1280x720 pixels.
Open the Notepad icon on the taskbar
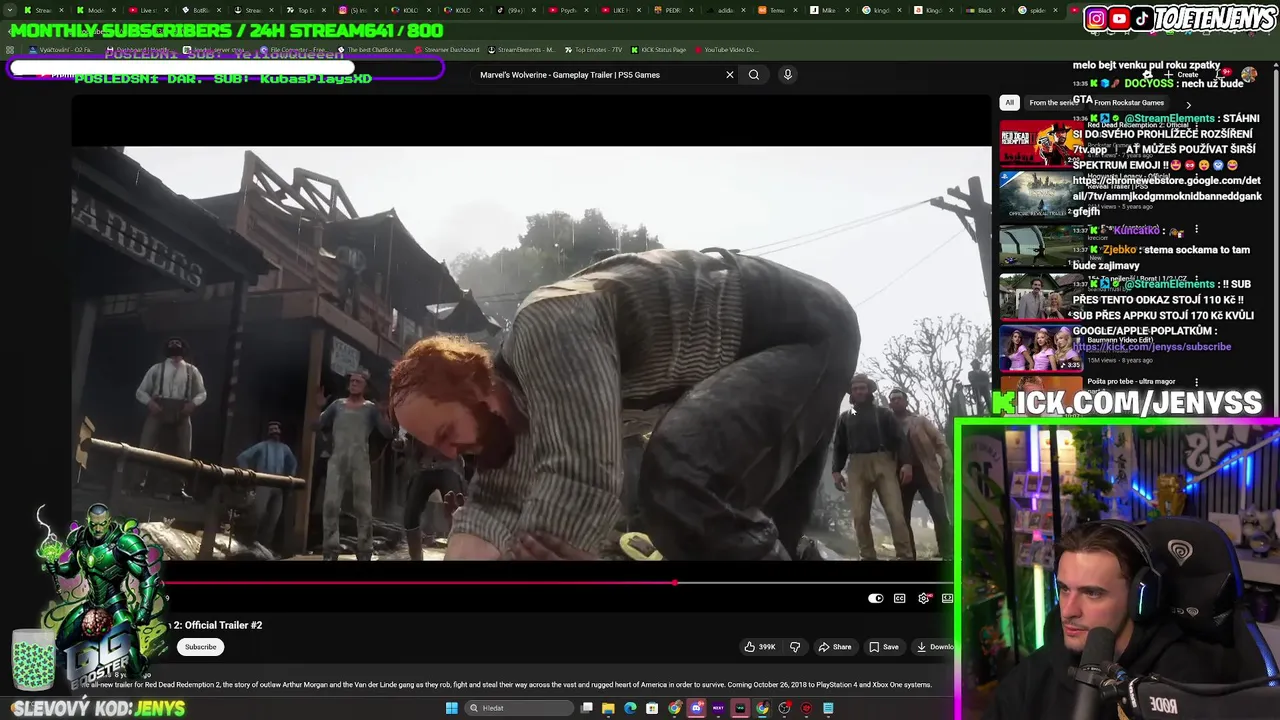[828, 708]
